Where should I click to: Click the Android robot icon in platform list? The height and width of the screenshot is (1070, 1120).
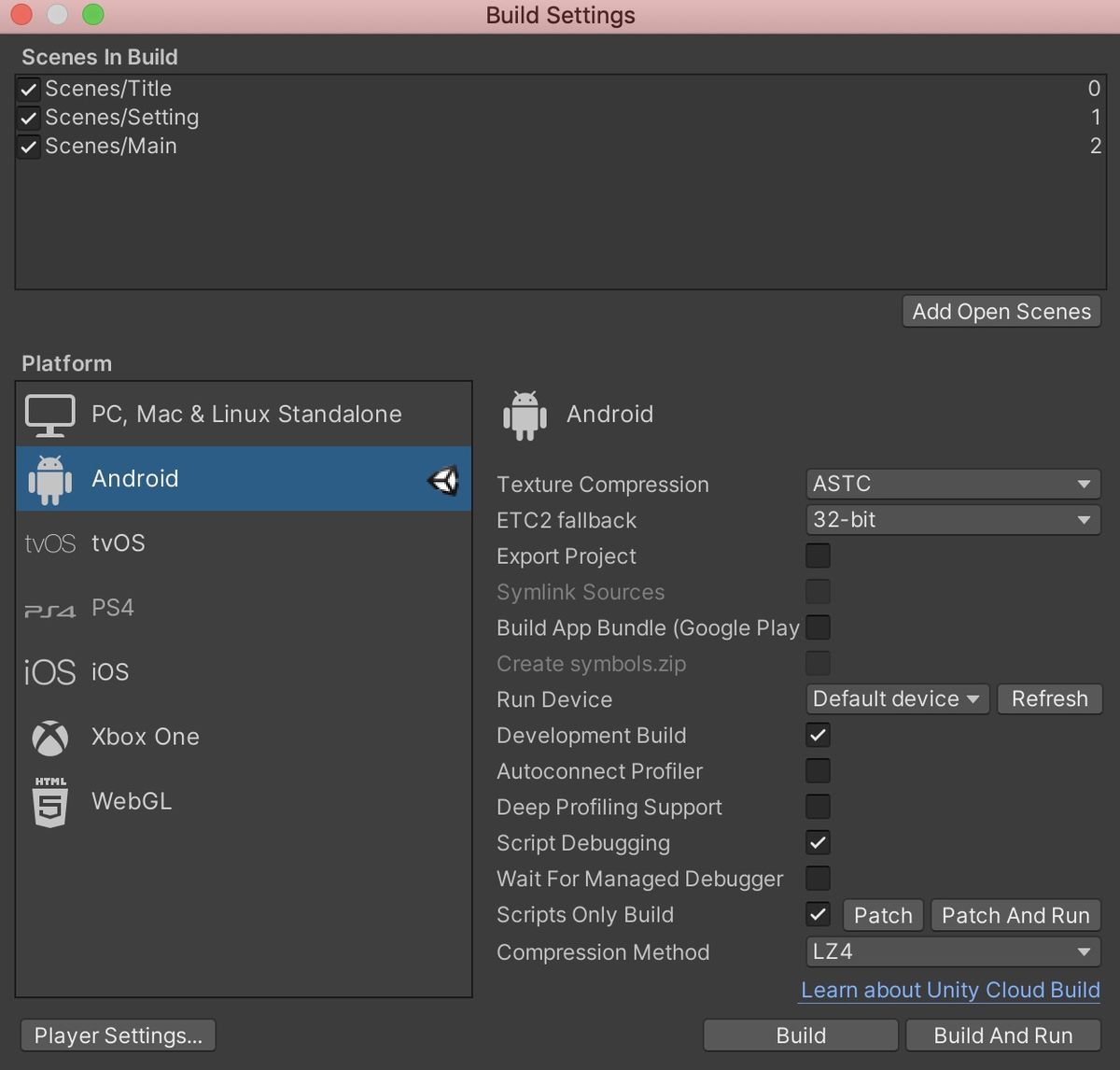(x=49, y=480)
